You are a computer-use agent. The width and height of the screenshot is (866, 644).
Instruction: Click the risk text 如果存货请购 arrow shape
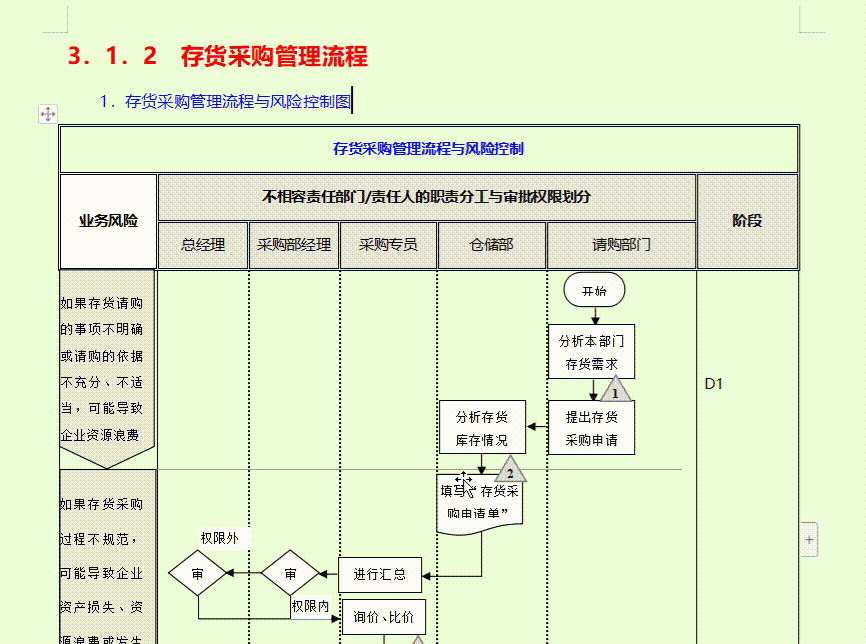[107, 369]
